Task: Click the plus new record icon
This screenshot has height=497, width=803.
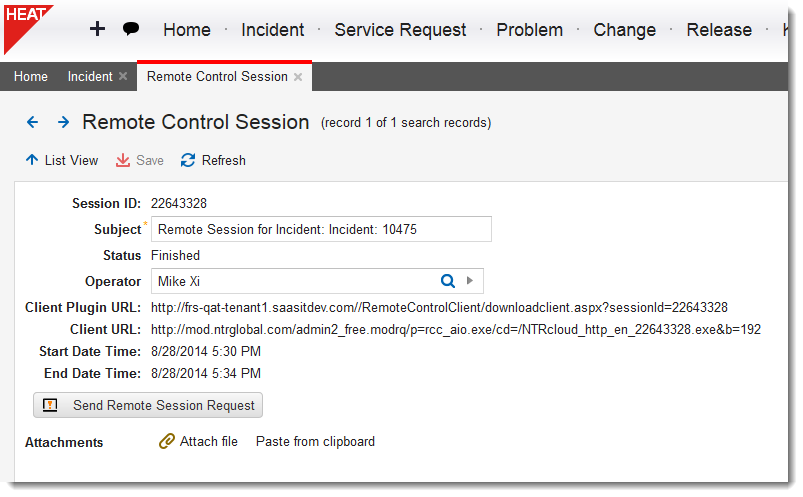Action: [x=97, y=29]
